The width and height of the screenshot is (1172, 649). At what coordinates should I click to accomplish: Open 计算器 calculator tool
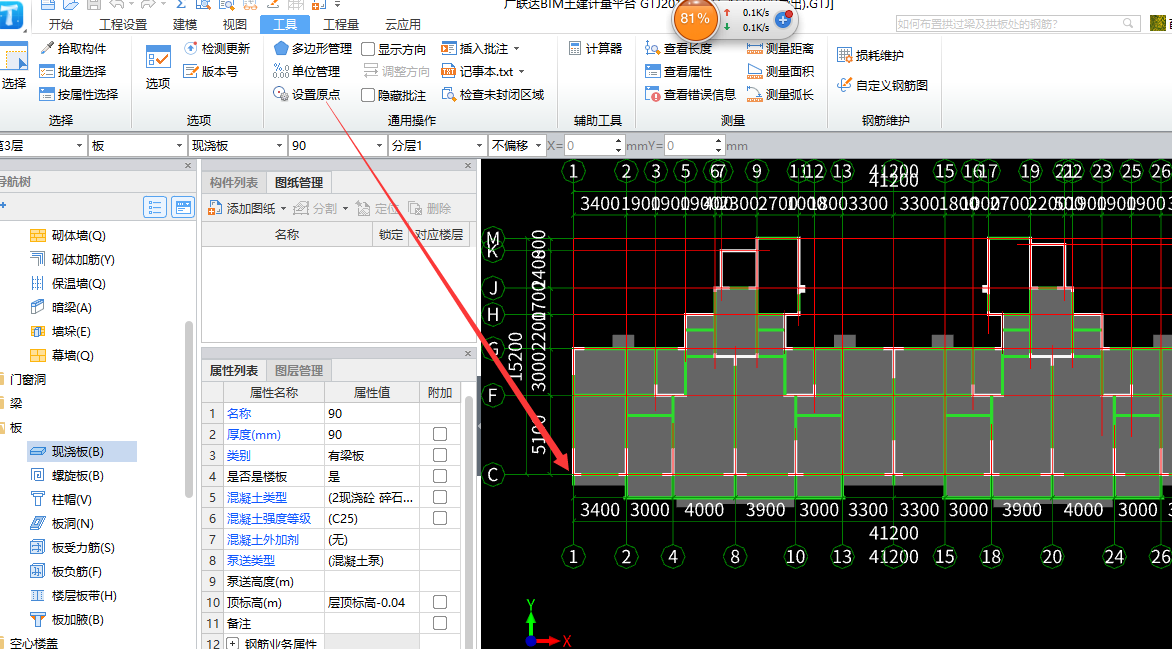595,49
